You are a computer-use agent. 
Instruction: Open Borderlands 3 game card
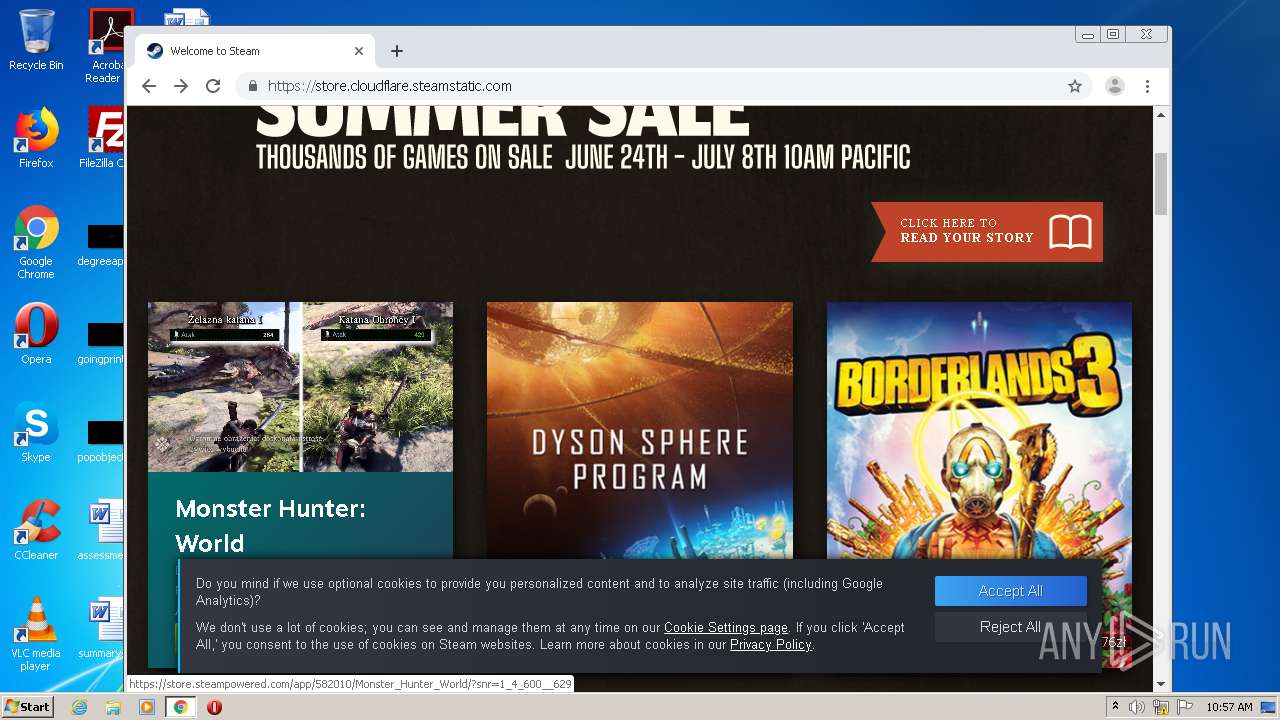coord(979,430)
